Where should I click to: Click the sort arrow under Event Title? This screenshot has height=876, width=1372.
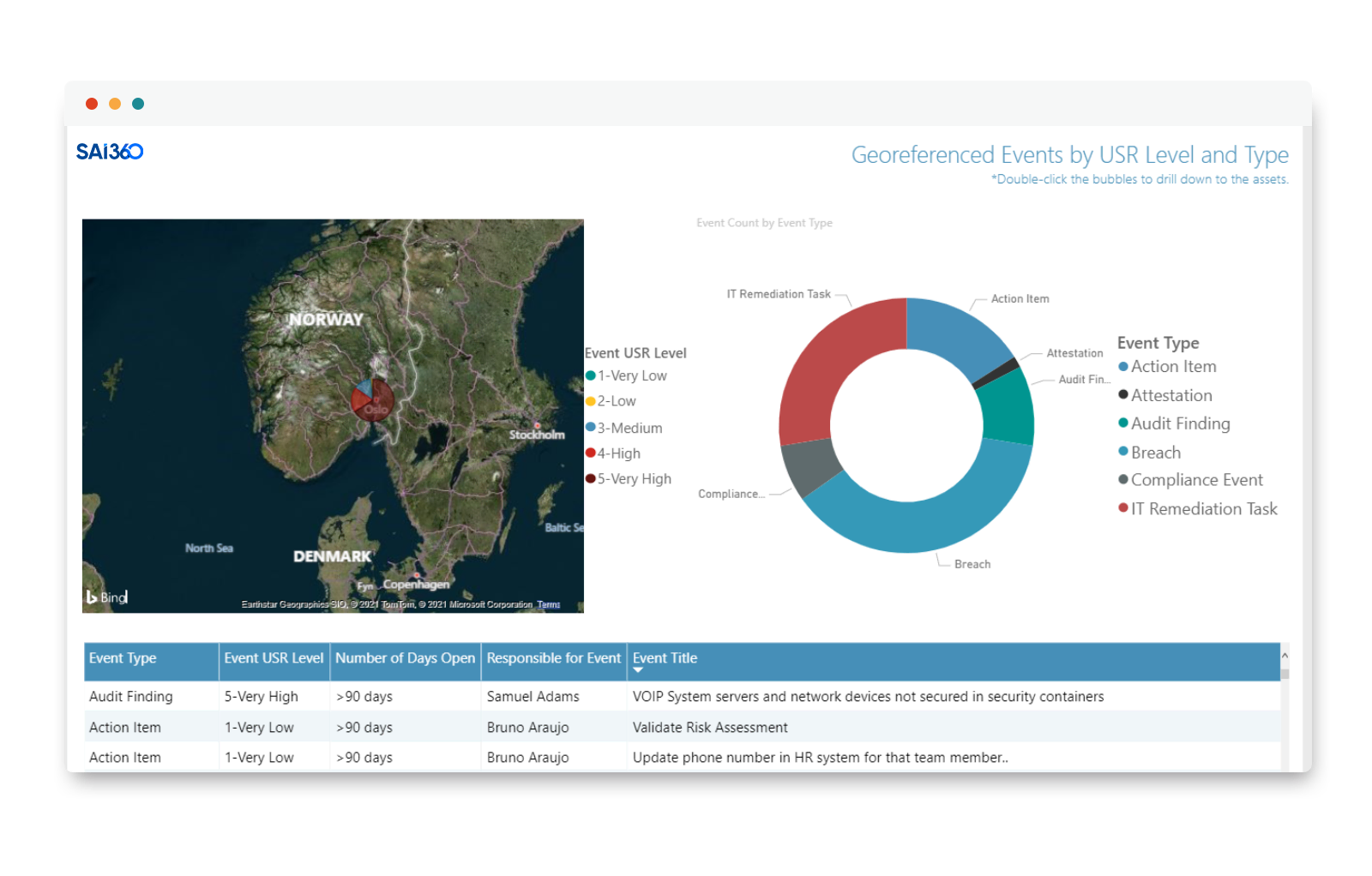tap(638, 670)
